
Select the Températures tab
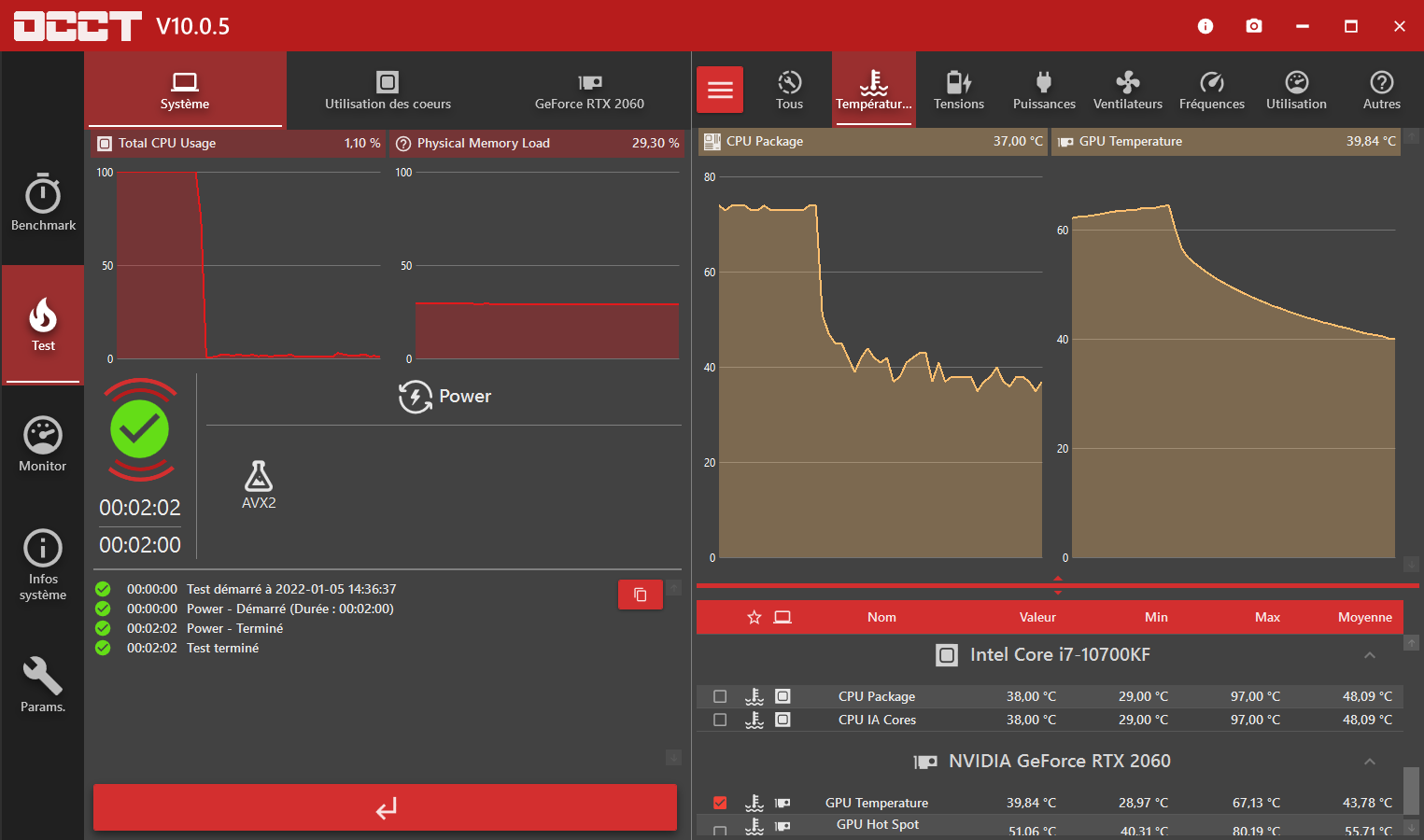point(874,90)
